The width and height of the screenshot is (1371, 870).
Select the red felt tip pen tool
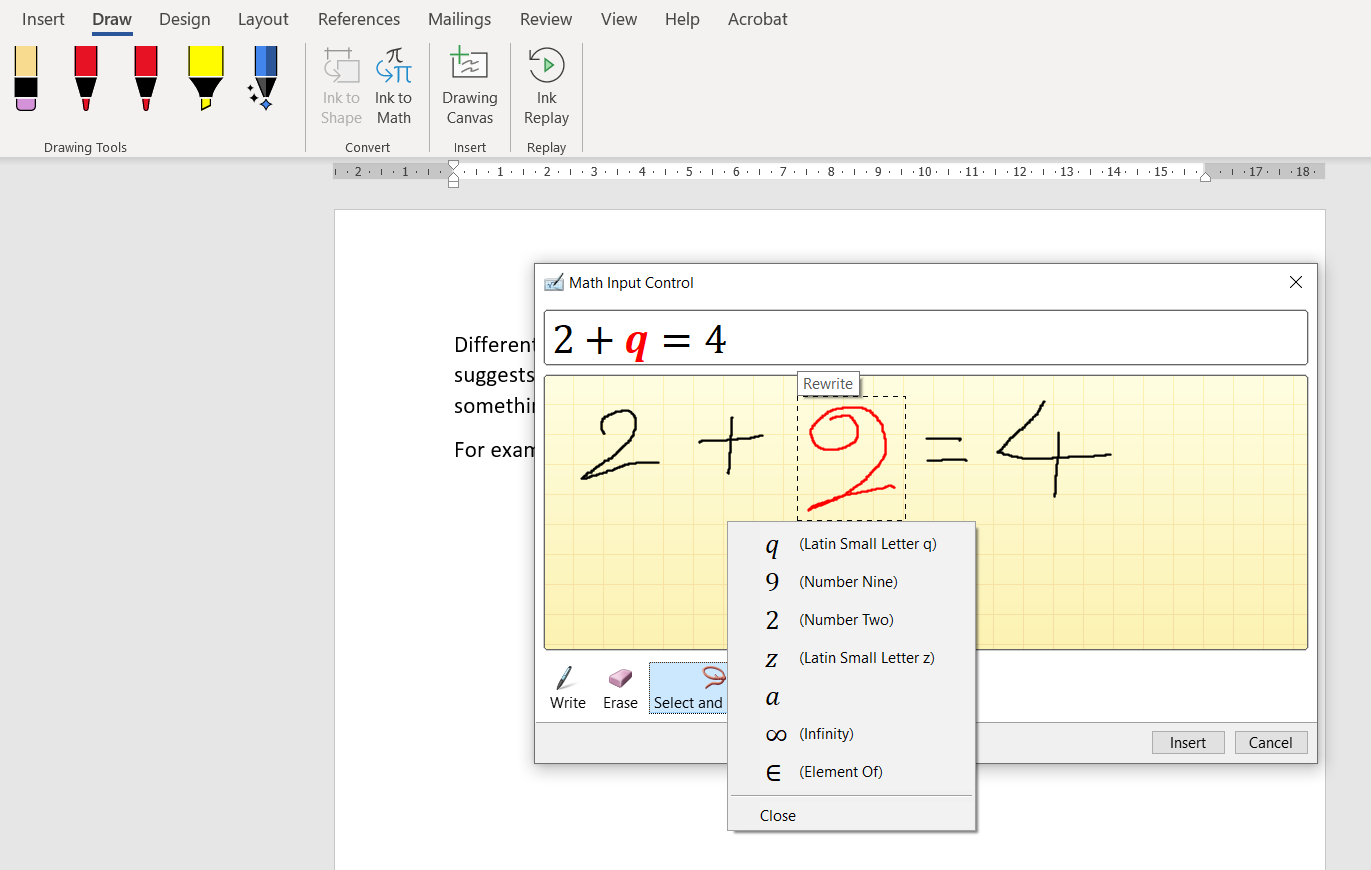(x=85, y=78)
